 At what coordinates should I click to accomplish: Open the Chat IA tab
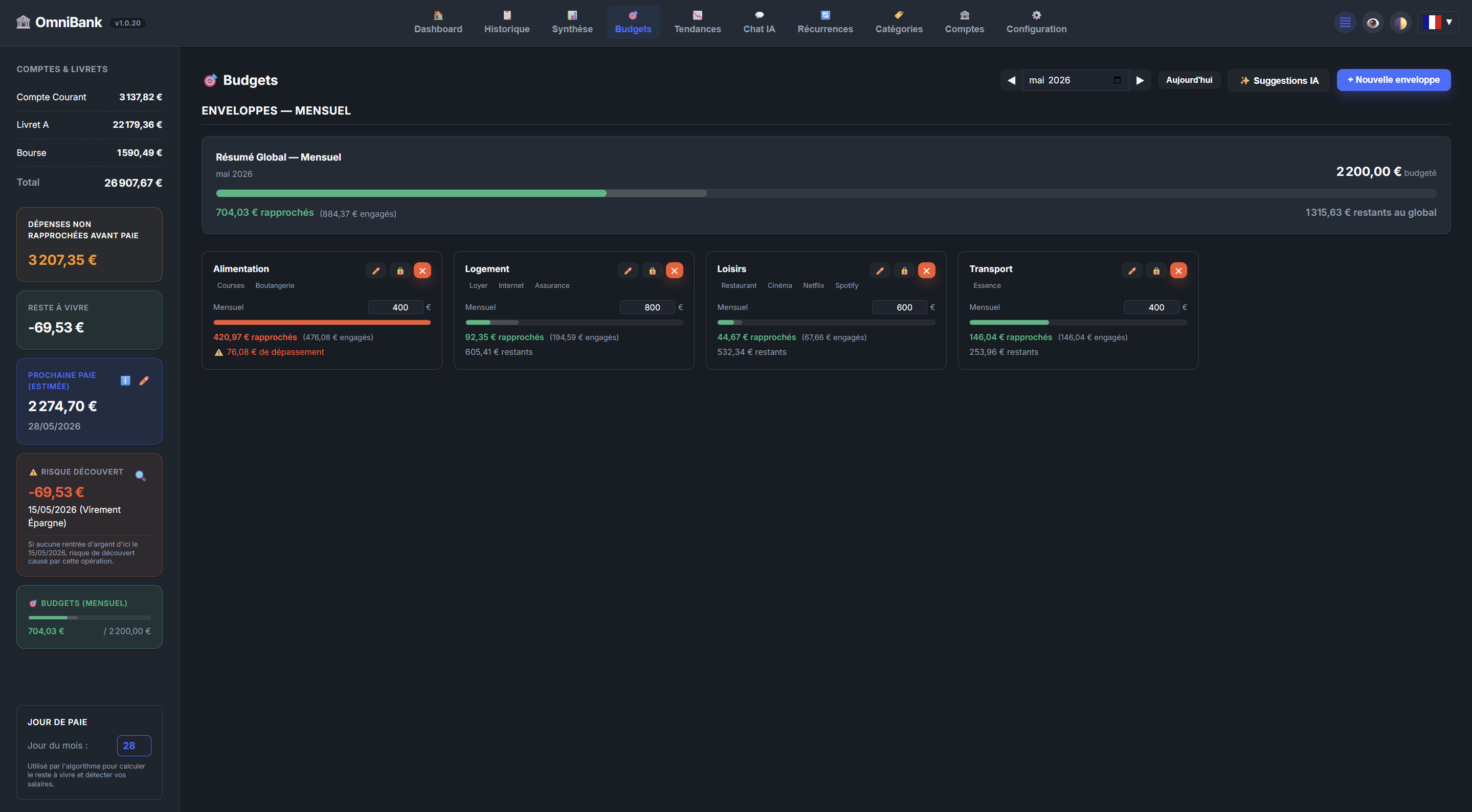point(759,22)
